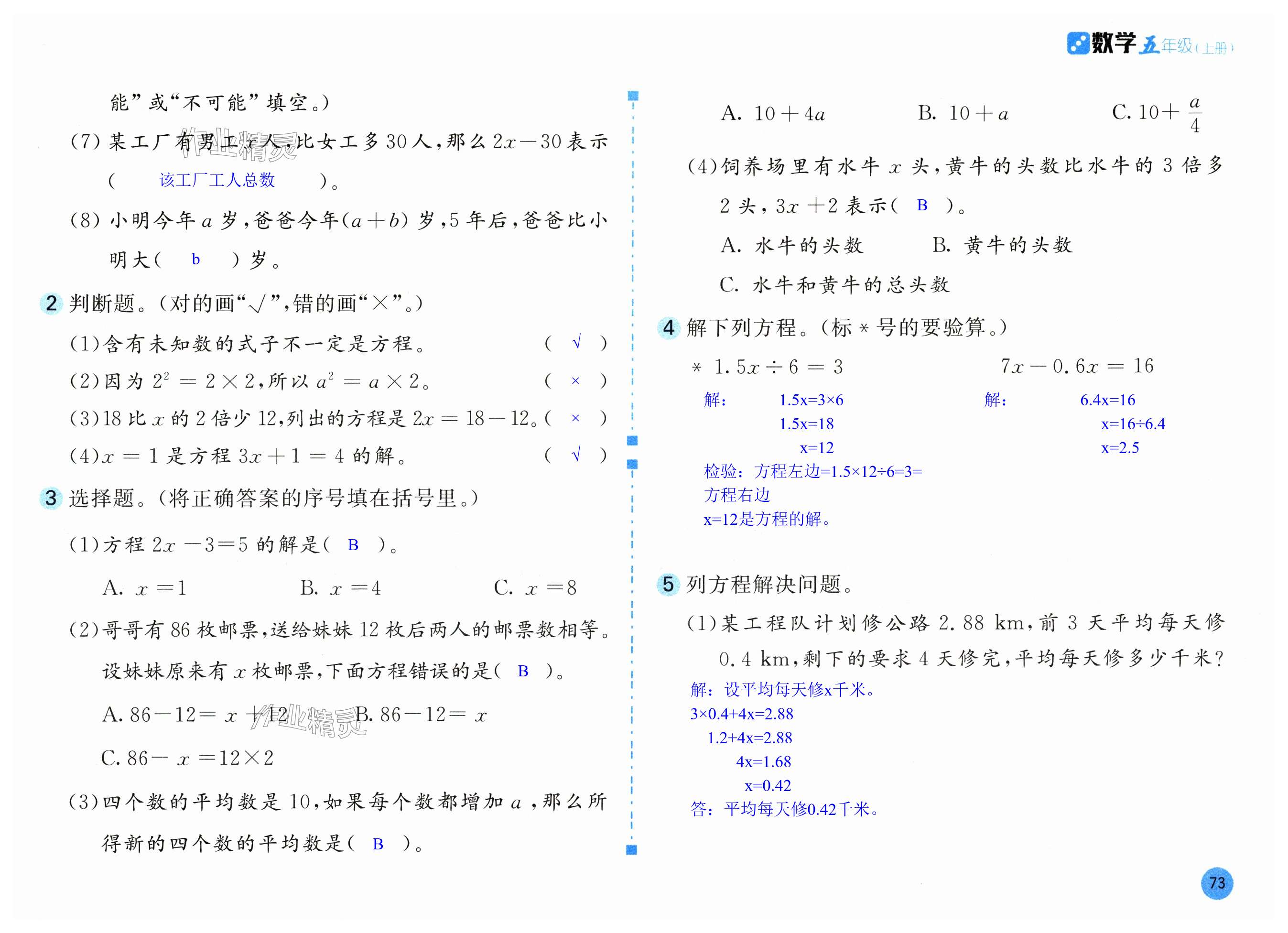The width and height of the screenshot is (1288, 933).
Task: Click the solution step x=16÷6.4
Action: click(x=1133, y=423)
